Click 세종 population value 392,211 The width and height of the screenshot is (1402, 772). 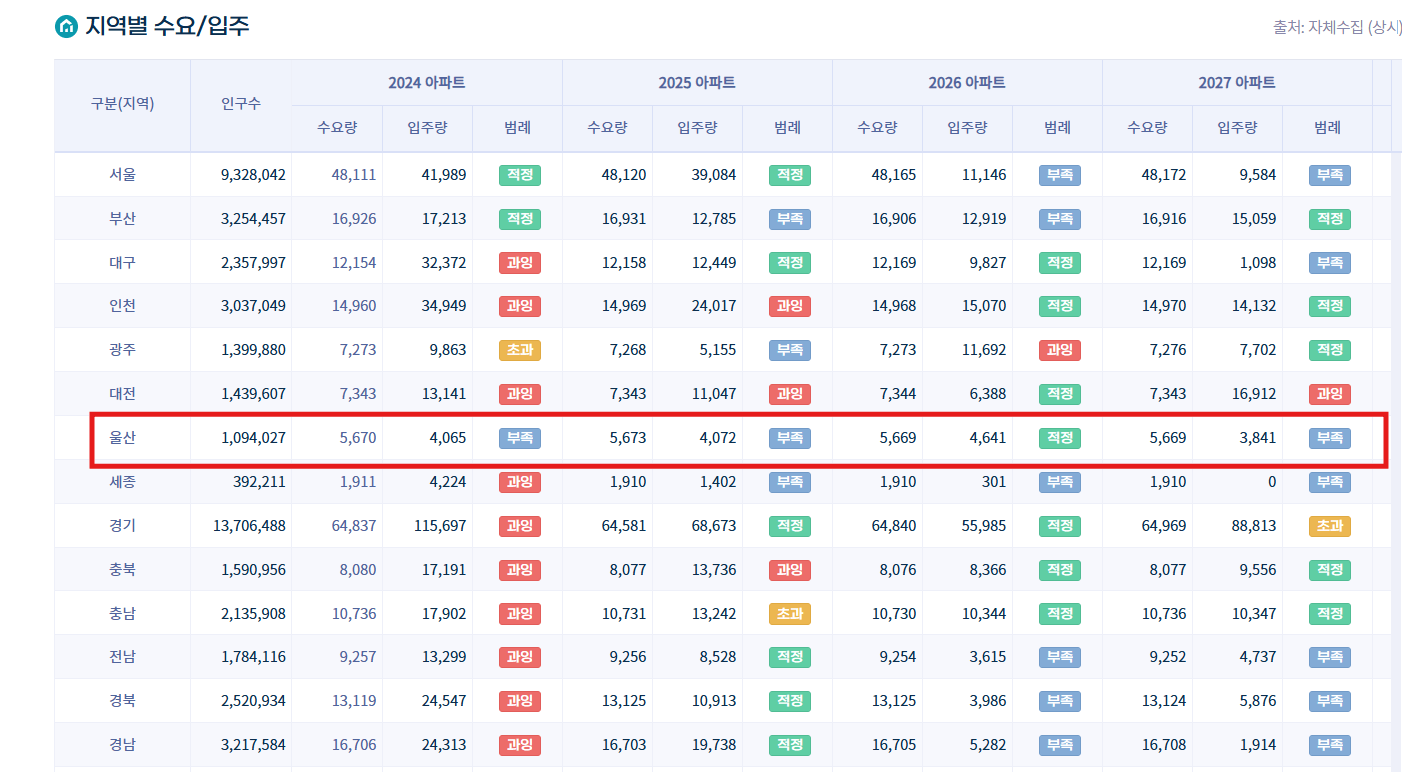(x=259, y=482)
